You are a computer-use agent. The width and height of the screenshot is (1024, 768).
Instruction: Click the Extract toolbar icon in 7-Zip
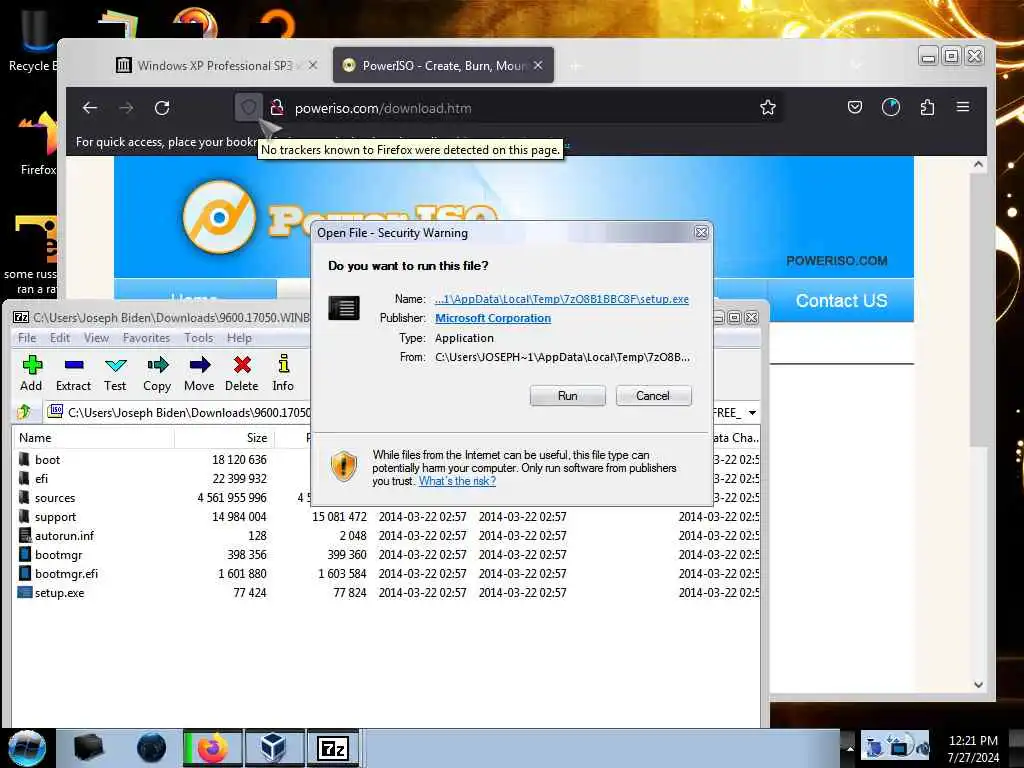(73, 374)
